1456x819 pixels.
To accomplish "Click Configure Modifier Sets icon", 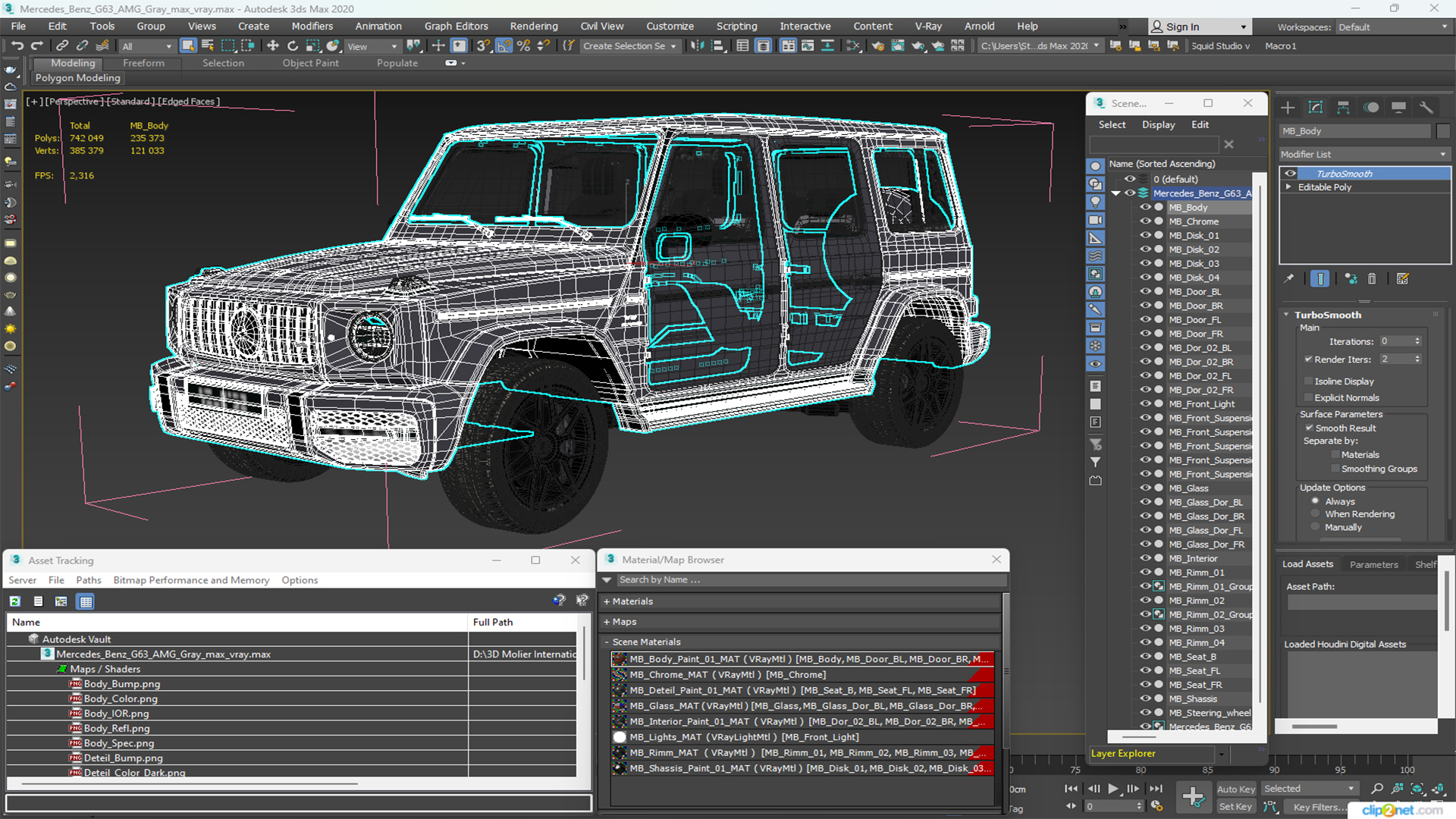I will tap(1402, 279).
